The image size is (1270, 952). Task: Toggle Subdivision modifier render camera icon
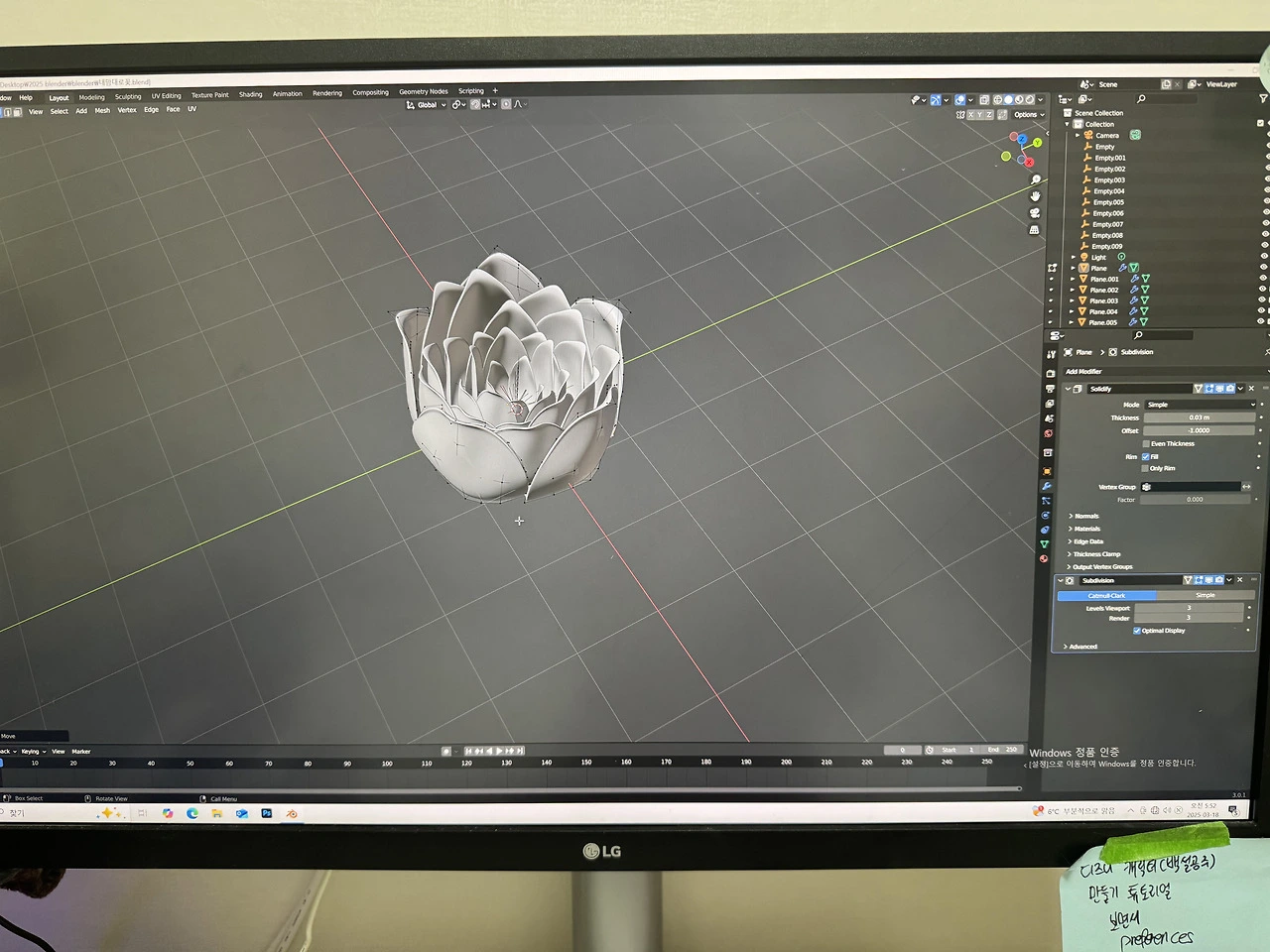1219,580
